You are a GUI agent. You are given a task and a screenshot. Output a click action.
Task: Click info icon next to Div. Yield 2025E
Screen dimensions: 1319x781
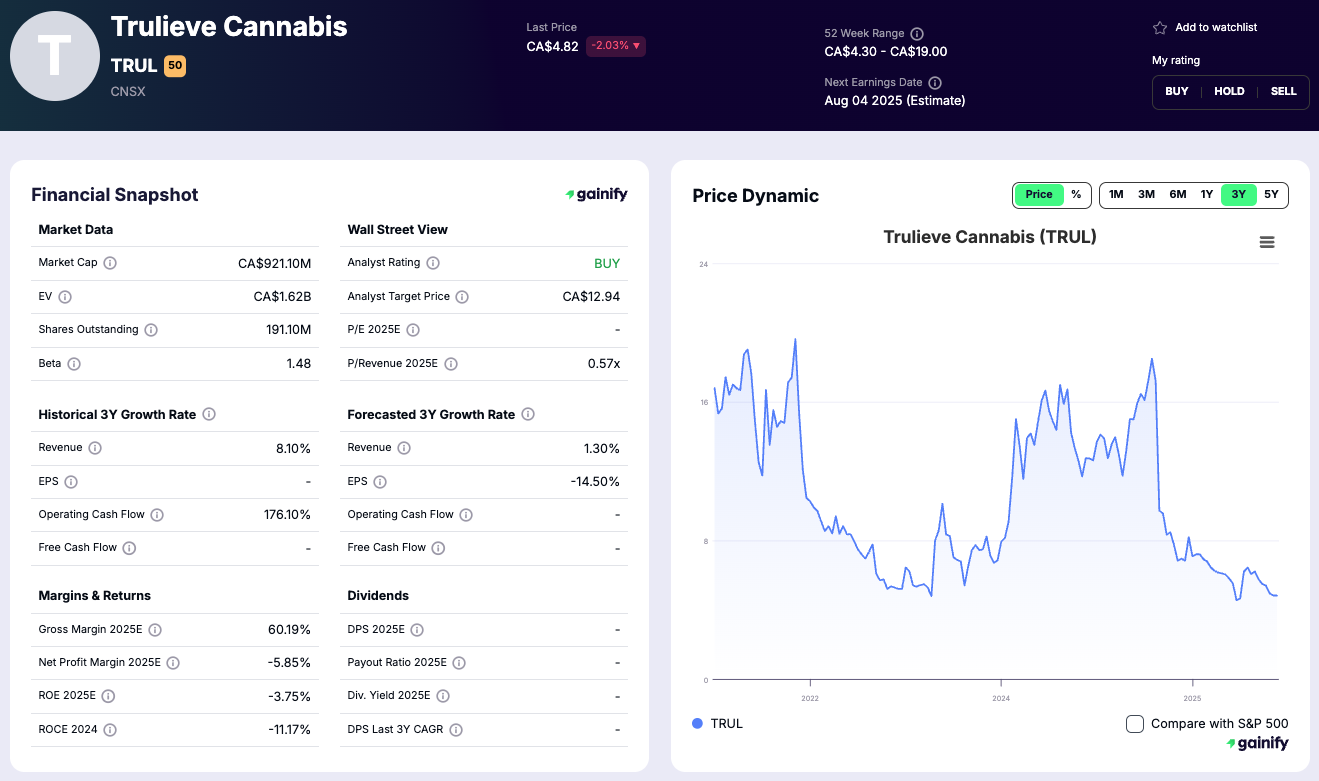(443, 696)
